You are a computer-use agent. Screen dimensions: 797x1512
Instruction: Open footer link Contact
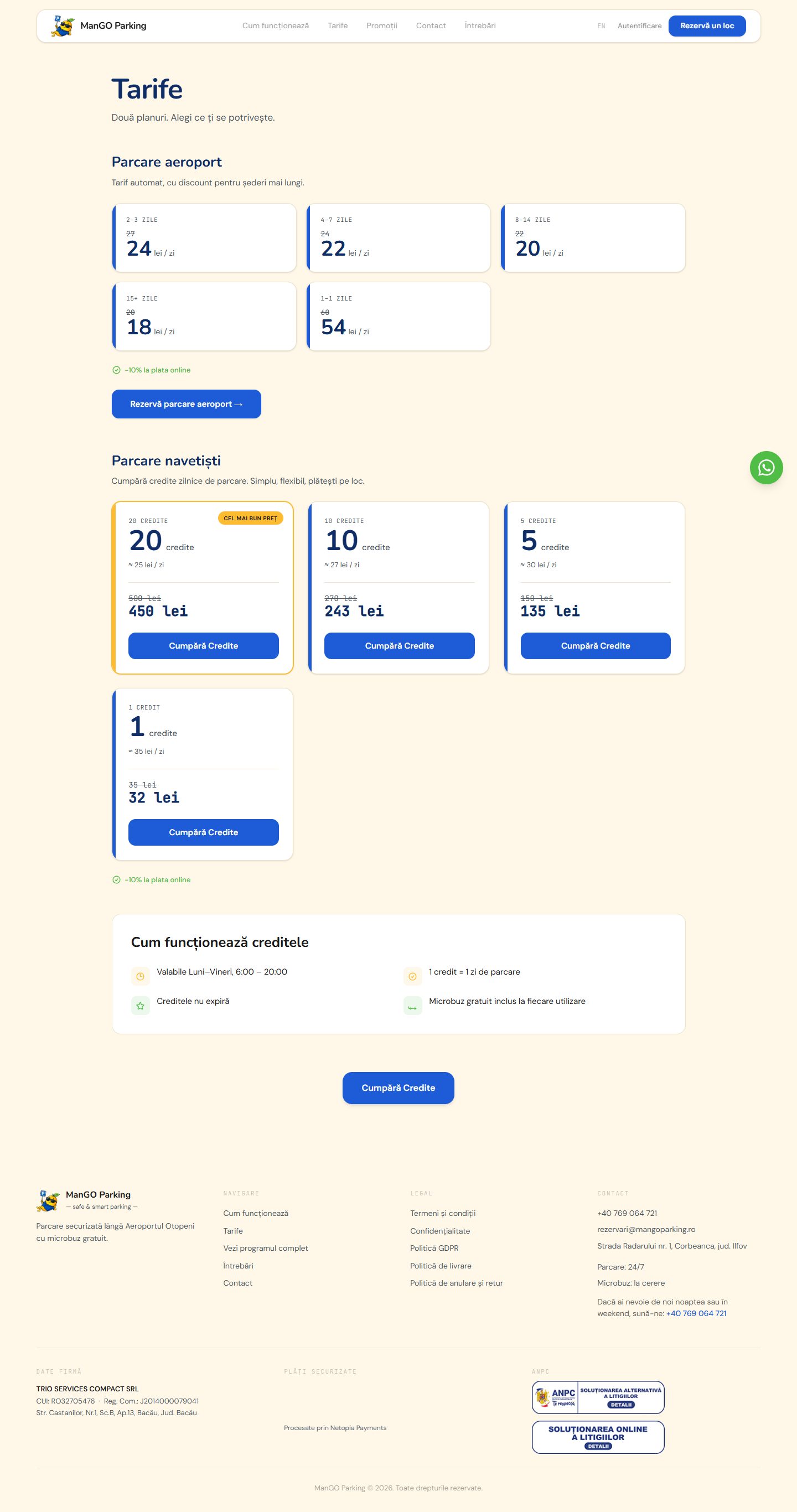pos(237,1283)
